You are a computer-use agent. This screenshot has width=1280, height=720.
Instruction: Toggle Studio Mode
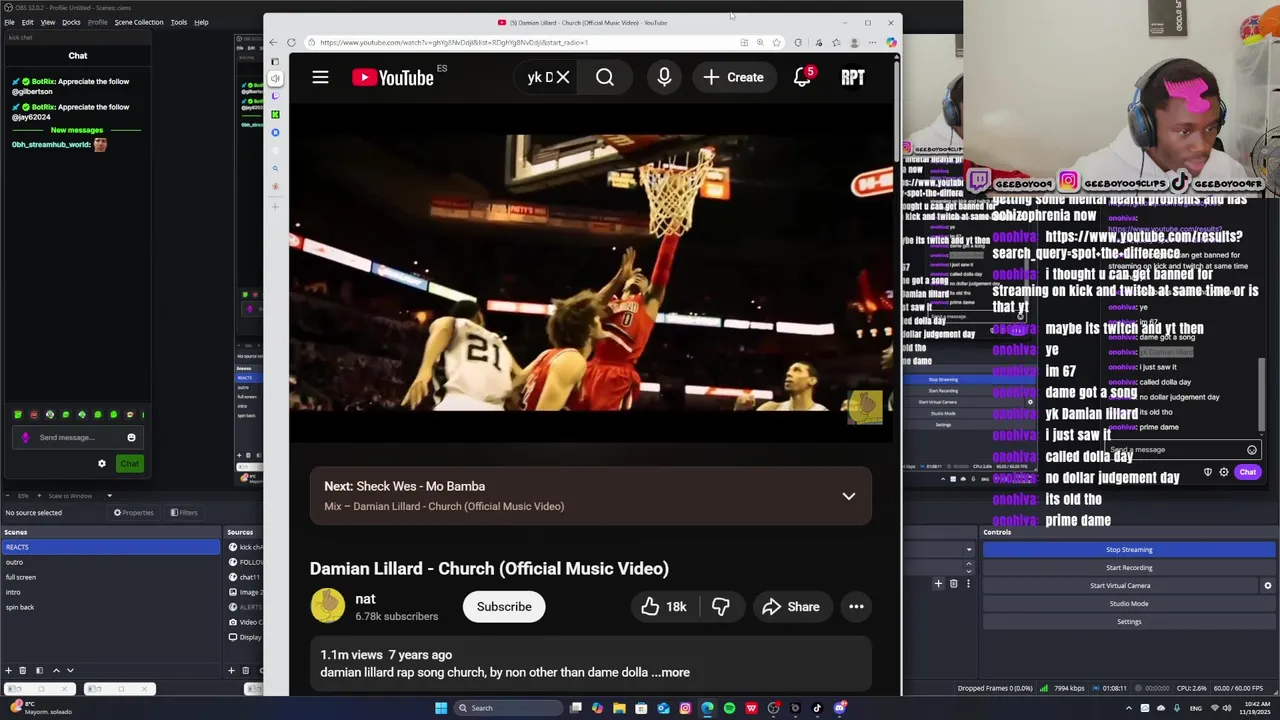(1129, 604)
